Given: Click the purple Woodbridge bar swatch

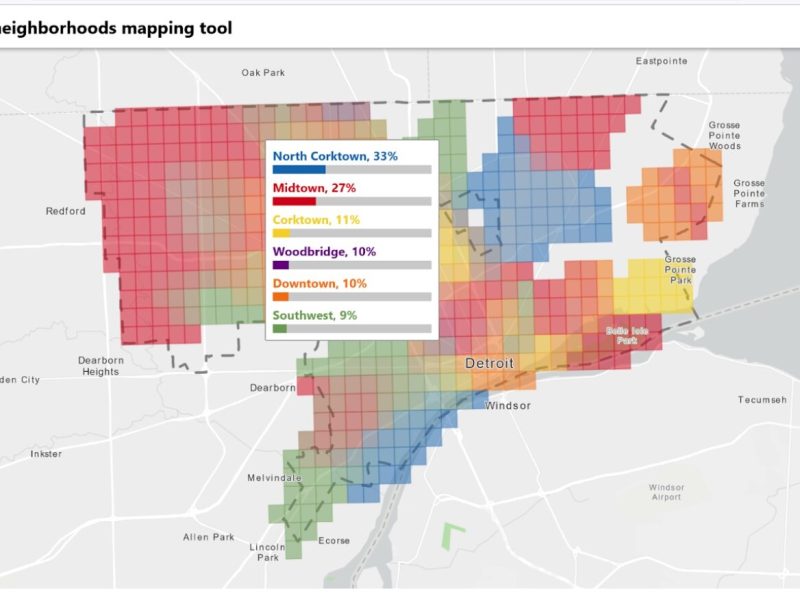Looking at the screenshot, I should (x=280, y=265).
